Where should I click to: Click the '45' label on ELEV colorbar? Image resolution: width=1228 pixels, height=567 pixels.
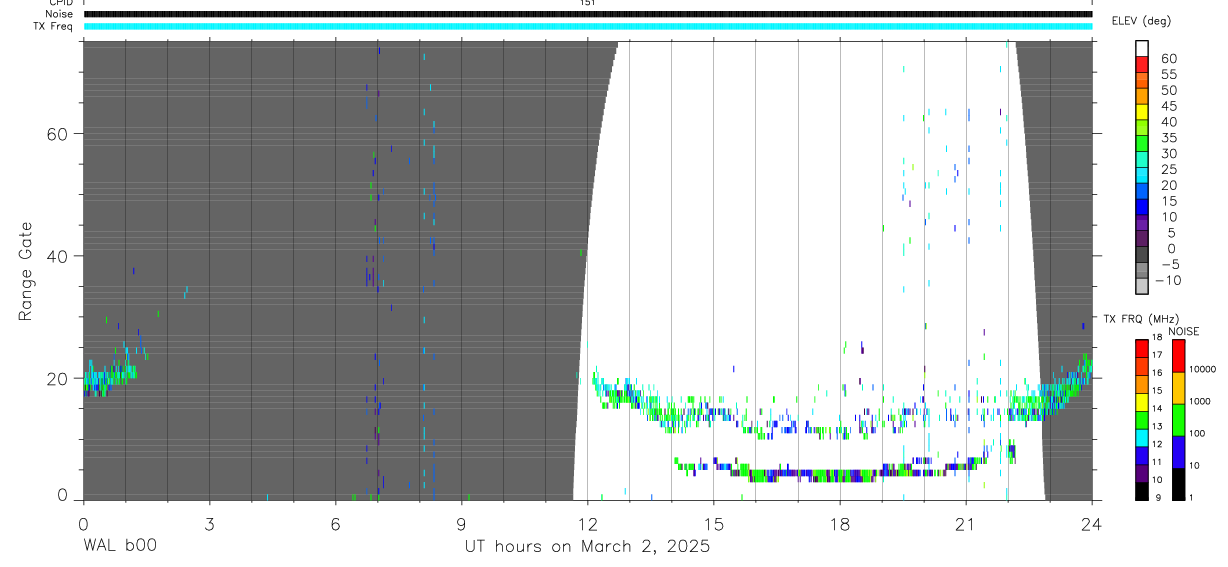pyautogui.click(x=1167, y=106)
